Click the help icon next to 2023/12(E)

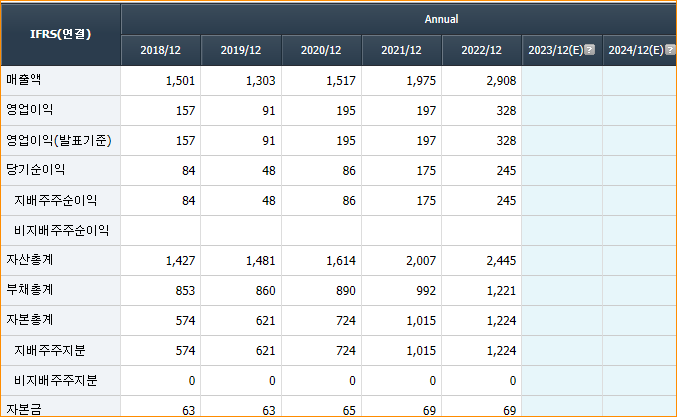point(589,50)
